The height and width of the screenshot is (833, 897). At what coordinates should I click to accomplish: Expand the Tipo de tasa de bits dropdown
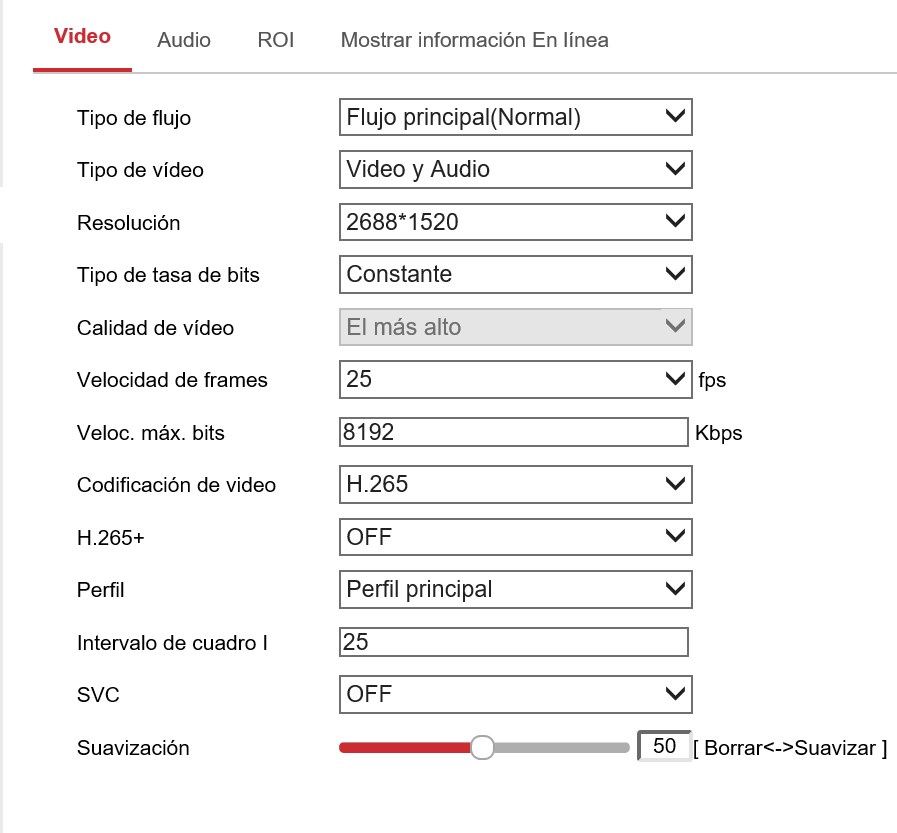[x=515, y=274]
